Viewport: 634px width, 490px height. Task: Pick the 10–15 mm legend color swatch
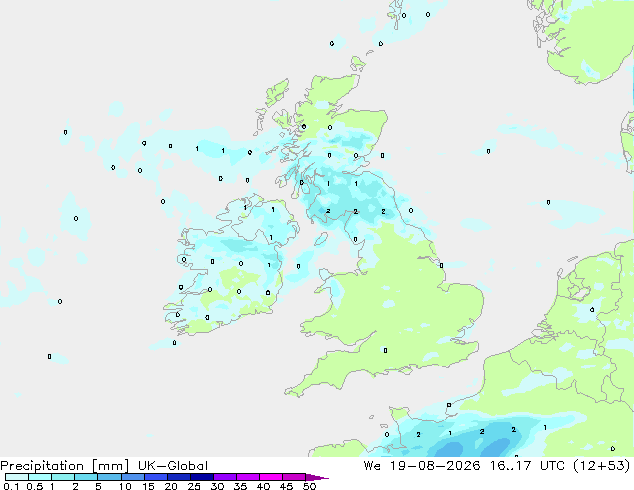point(133,477)
